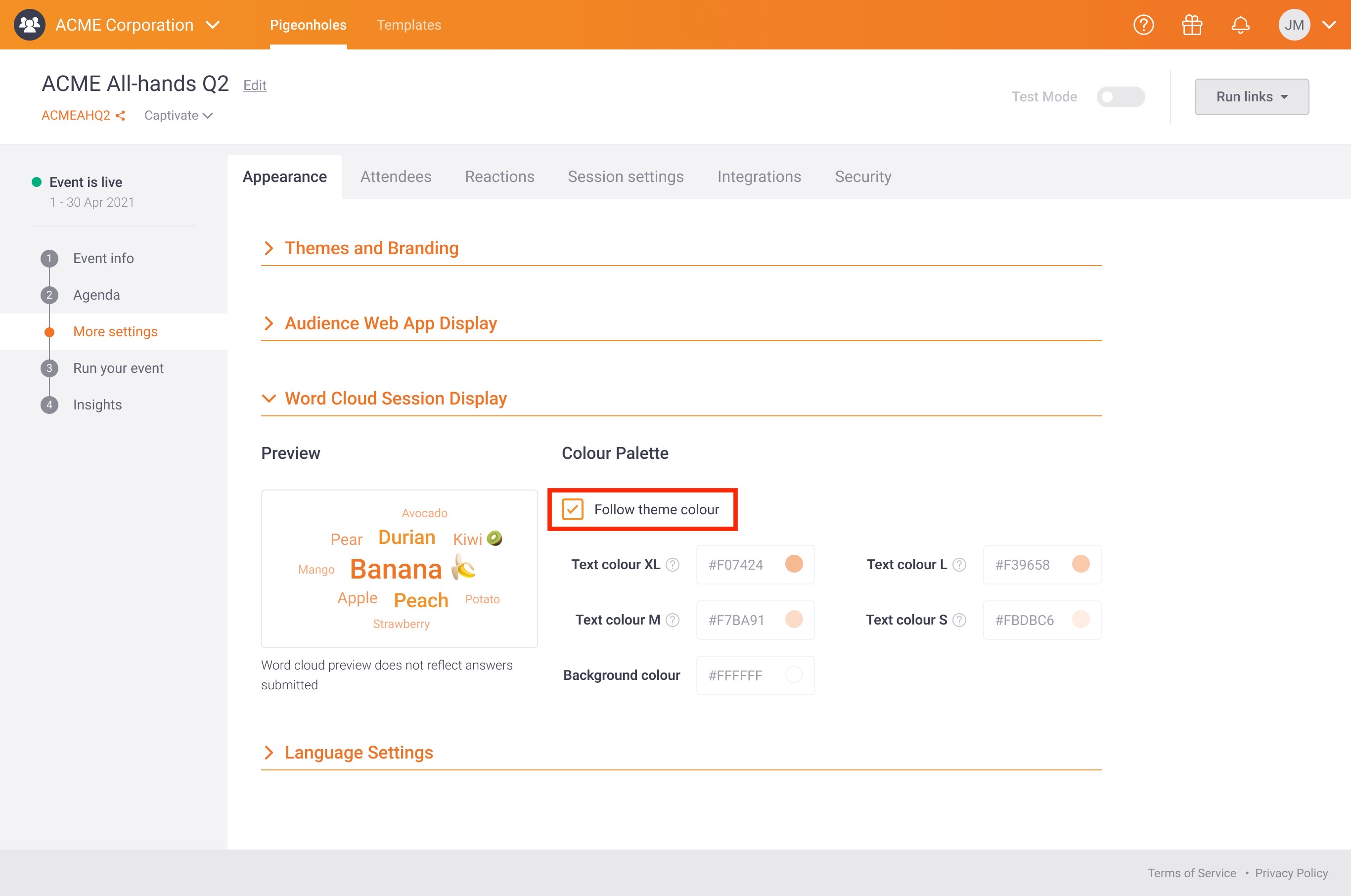Image resolution: width=1351 pixels, height=896 pixels.
Task: Click the Background colour white swatch
Action: tap(794, 675)
